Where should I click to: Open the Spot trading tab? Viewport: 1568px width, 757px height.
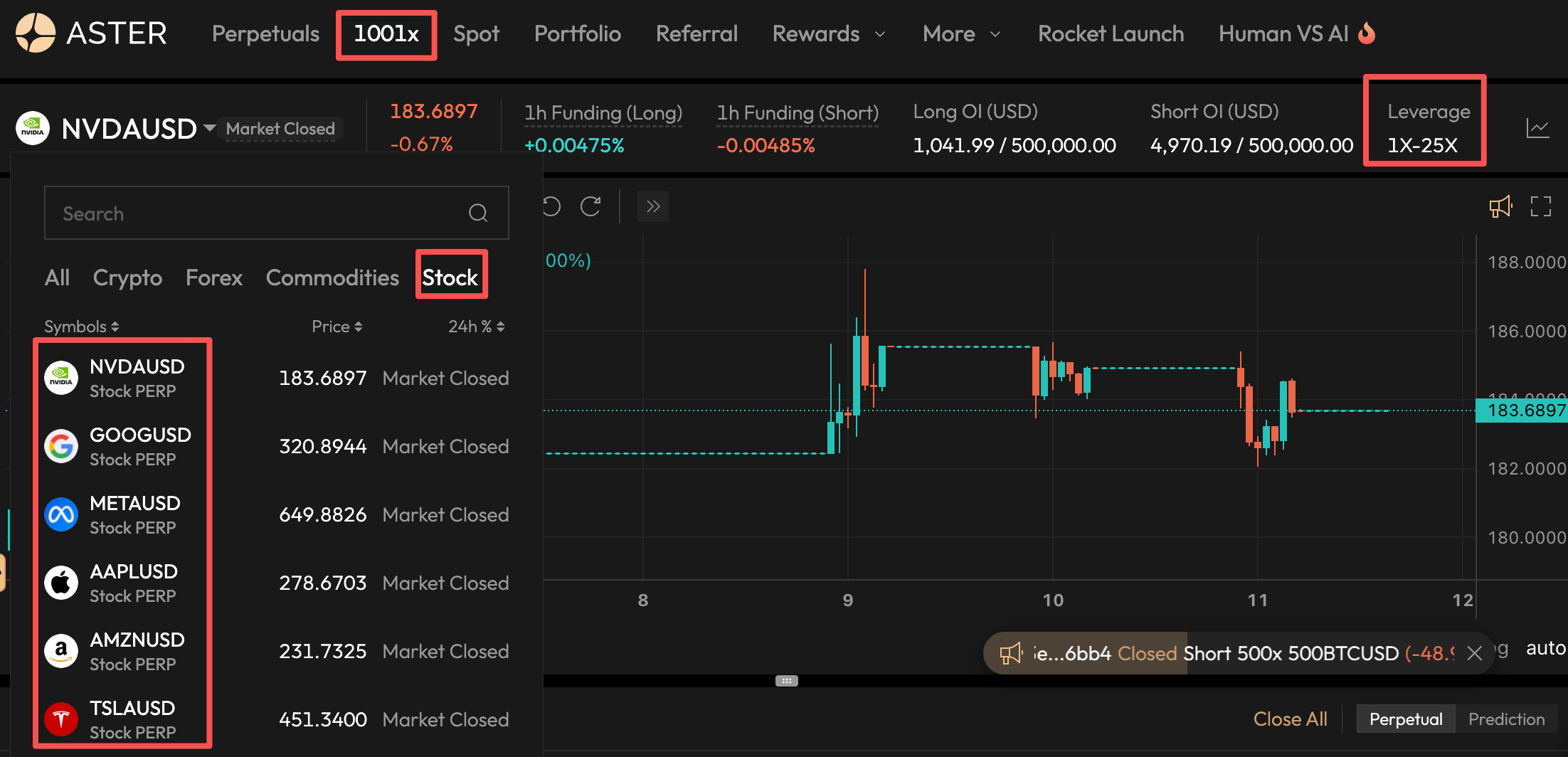click(476, 33)
